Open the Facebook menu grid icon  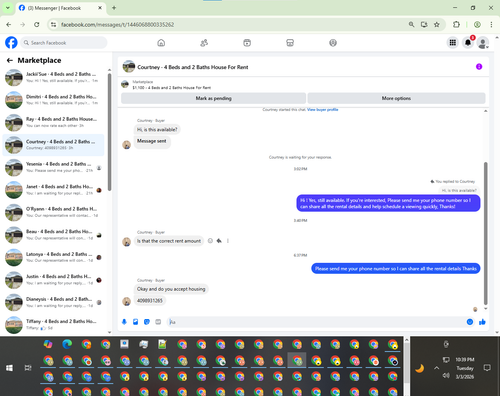[x=453, y=43]
